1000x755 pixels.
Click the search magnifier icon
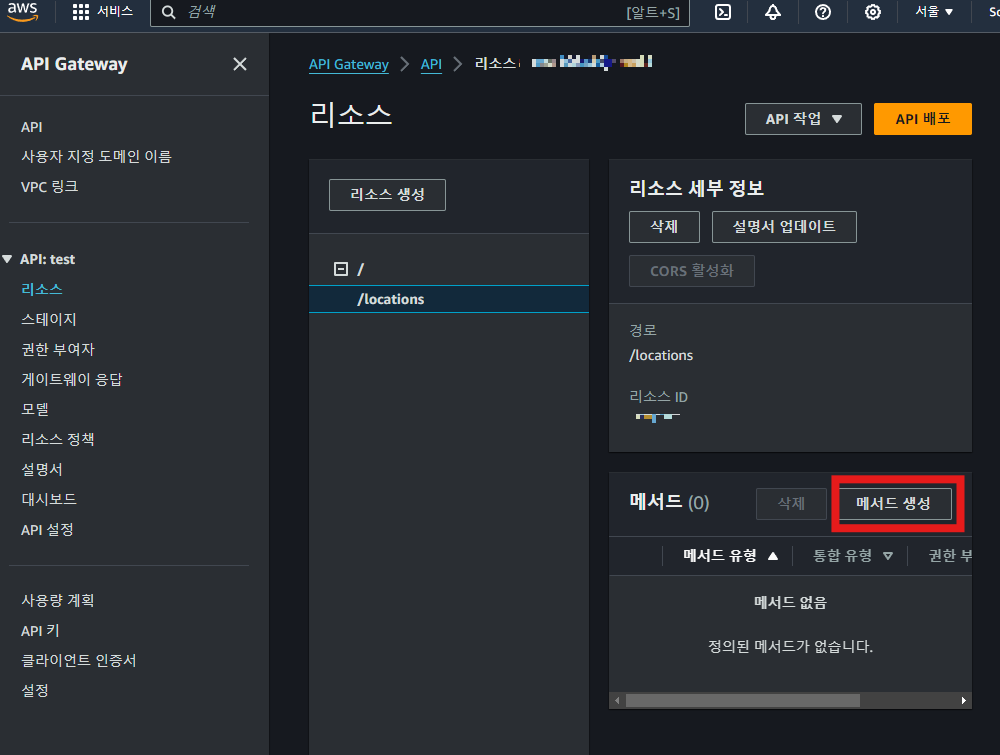coord(168,12)
